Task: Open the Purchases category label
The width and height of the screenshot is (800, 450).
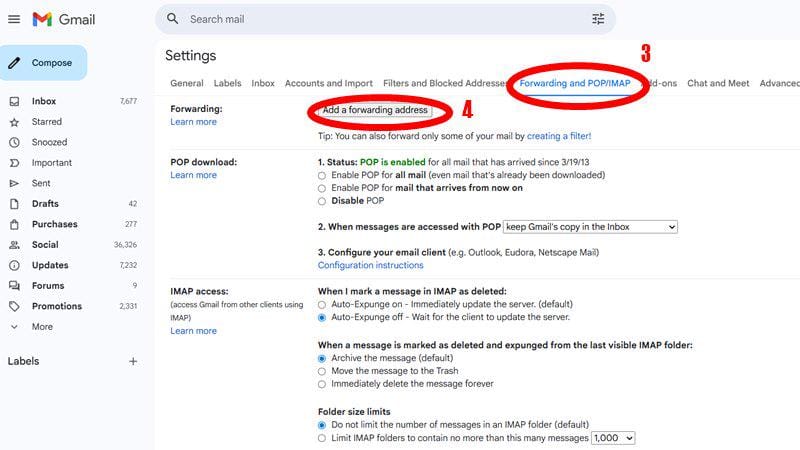Action: pyautogui.click(x=55, y=224)
